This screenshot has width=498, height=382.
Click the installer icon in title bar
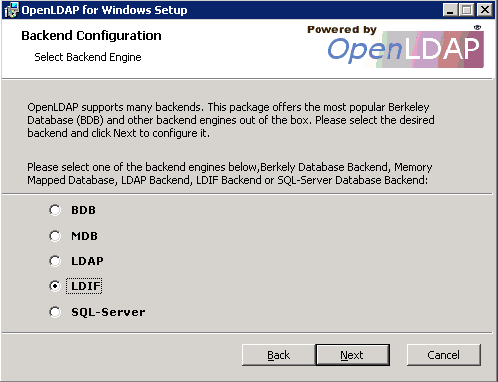[11, 10]
